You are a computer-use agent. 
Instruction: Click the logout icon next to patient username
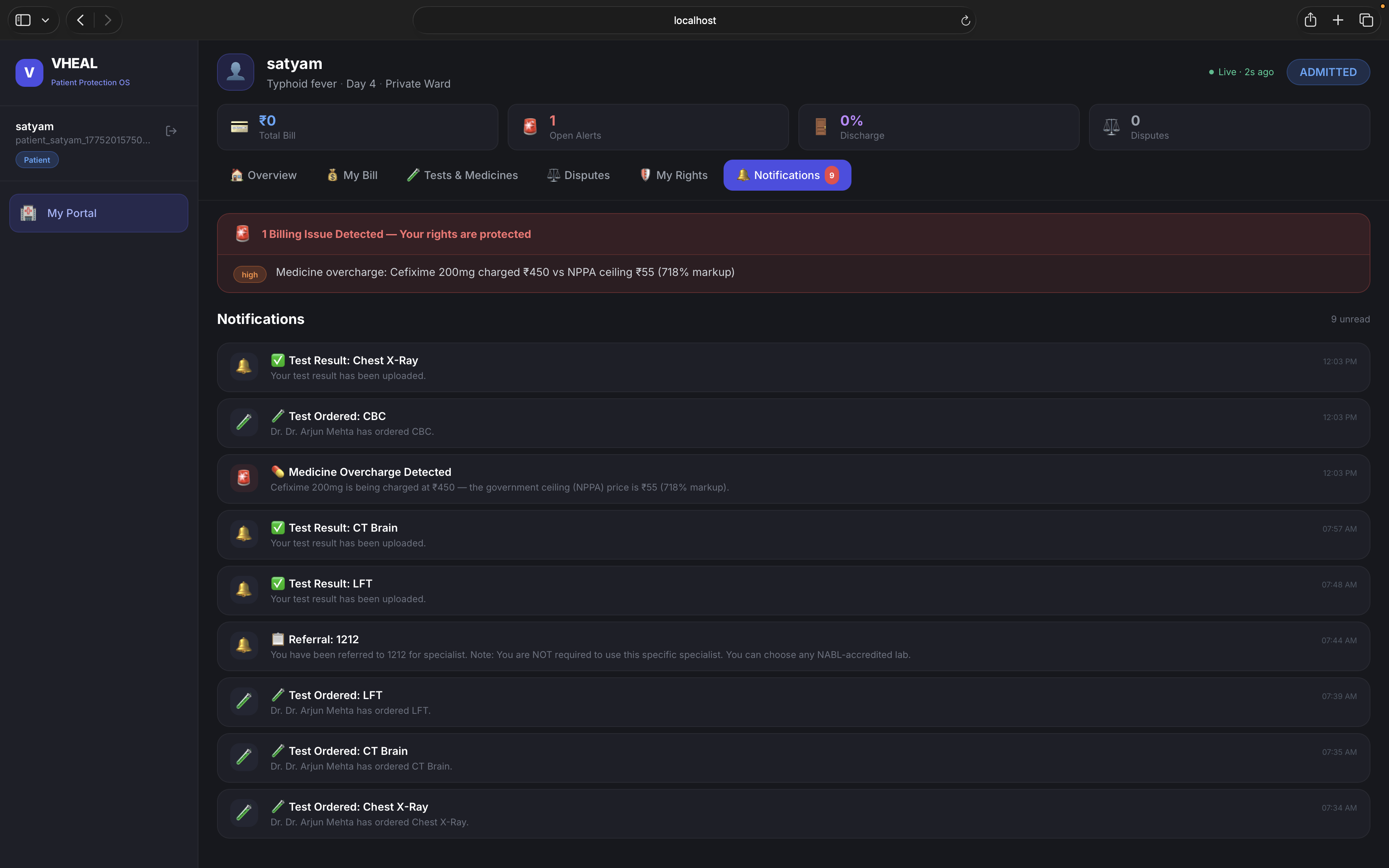tap(171, 131)
